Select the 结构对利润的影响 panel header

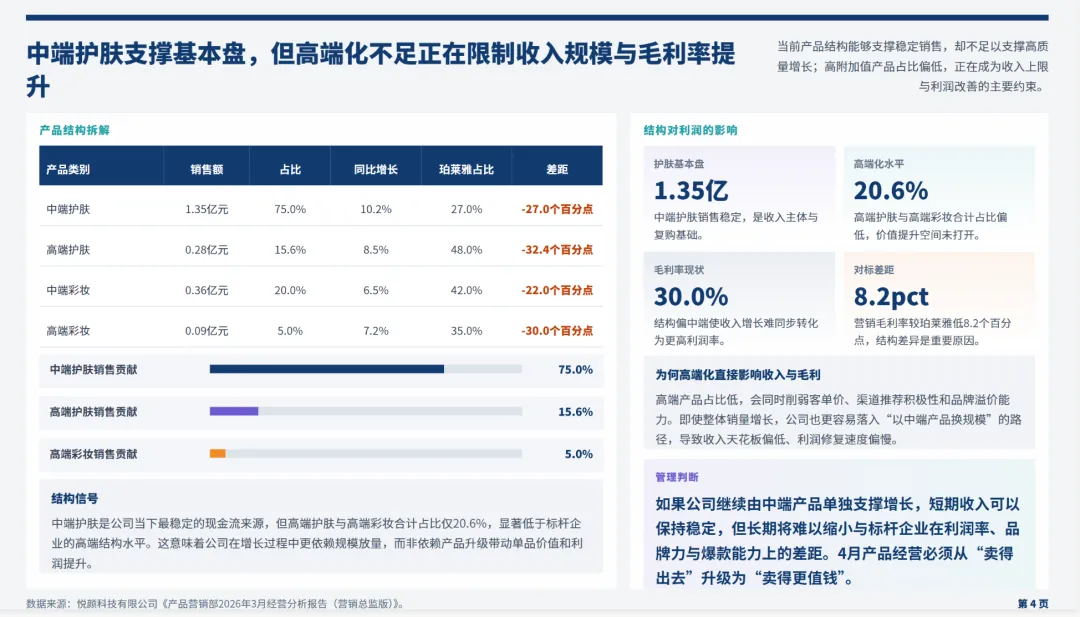tap(688, 130)
